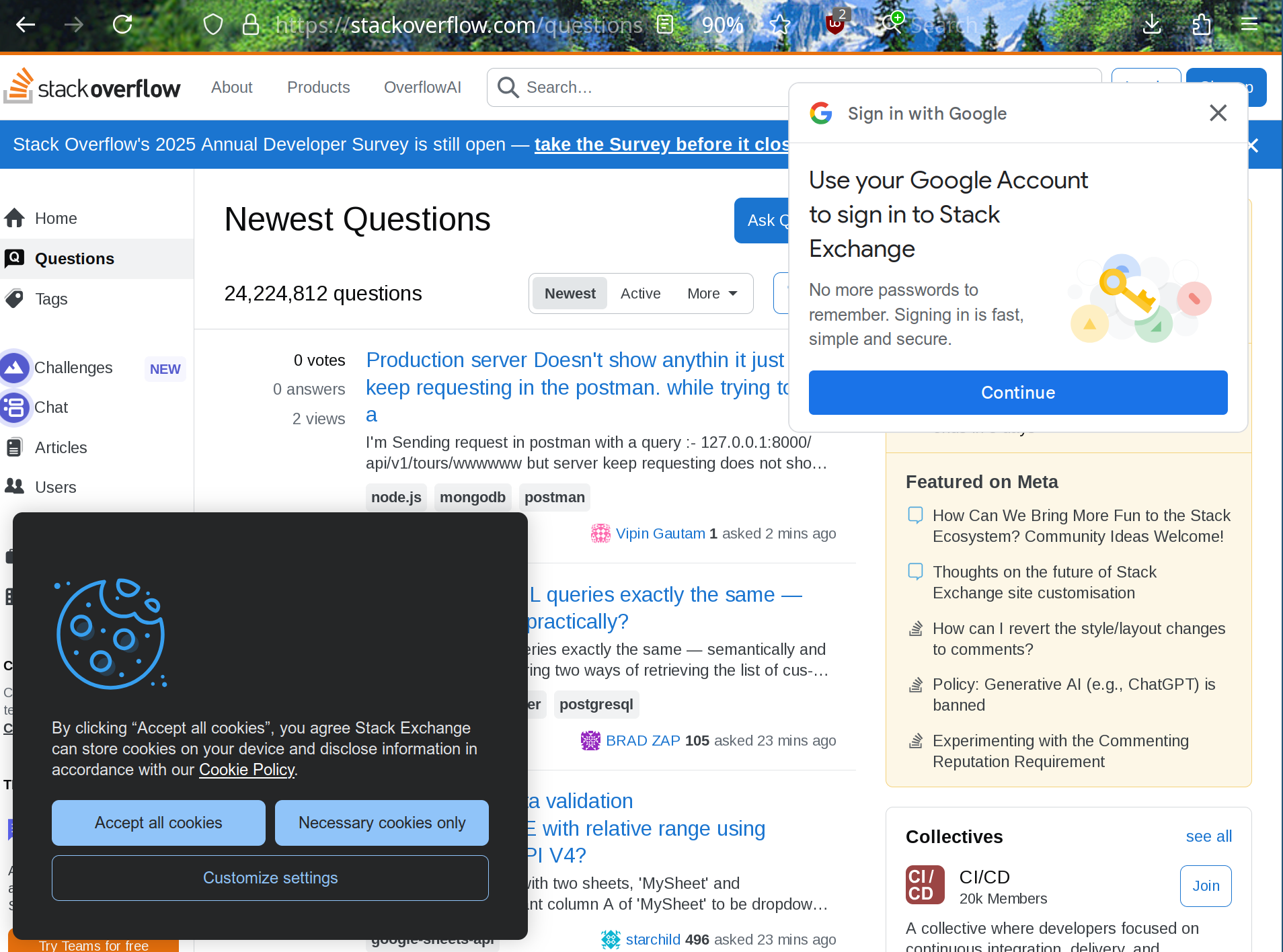Open browser downloads icon

(1152, 25)
